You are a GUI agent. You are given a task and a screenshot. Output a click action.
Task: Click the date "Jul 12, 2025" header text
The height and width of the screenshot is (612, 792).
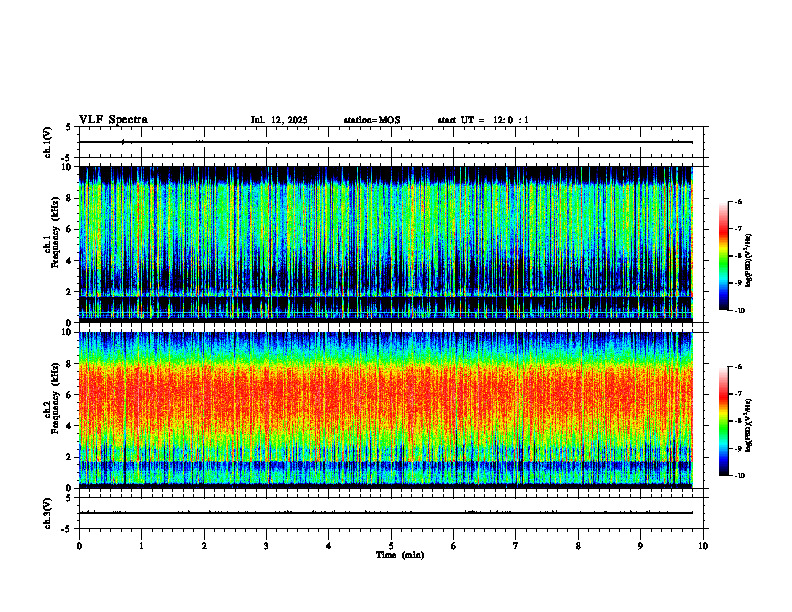(279, 120)
